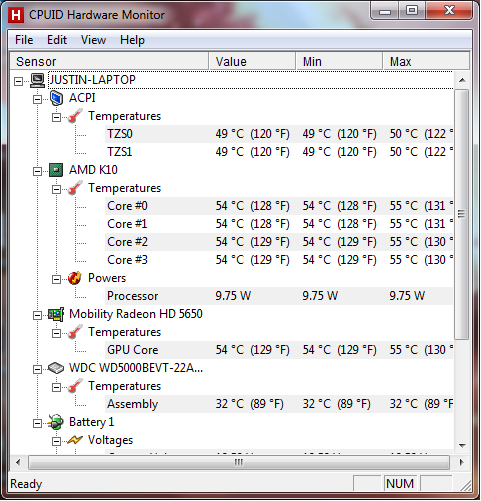Select the Core #3 row
This screenshot has height=501, width=481.
click(279, 260)
